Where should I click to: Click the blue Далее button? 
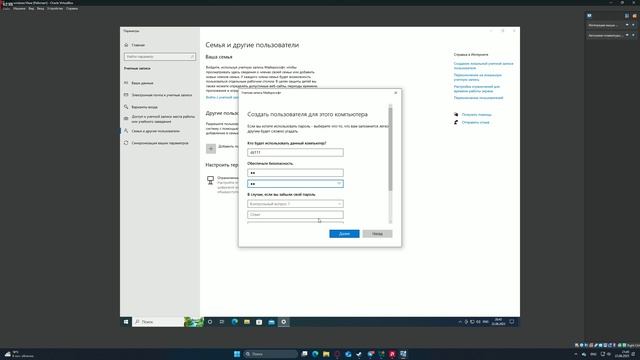tap(344, 234)
